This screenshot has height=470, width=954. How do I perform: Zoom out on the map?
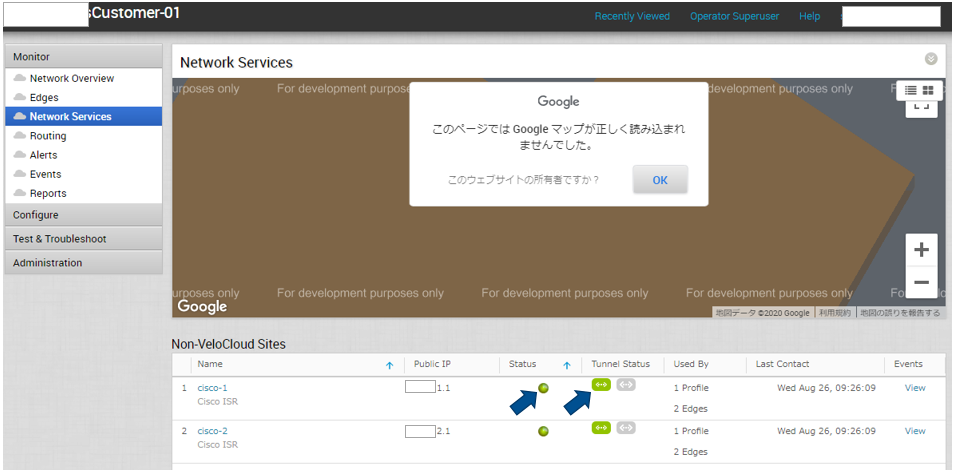coord(921,282)
